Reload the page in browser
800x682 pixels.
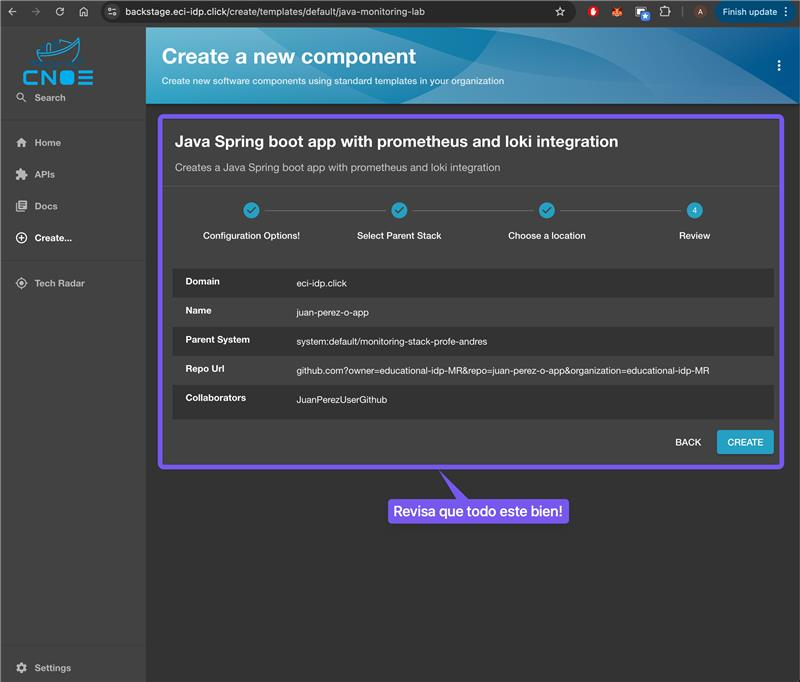tap(60, 12)
